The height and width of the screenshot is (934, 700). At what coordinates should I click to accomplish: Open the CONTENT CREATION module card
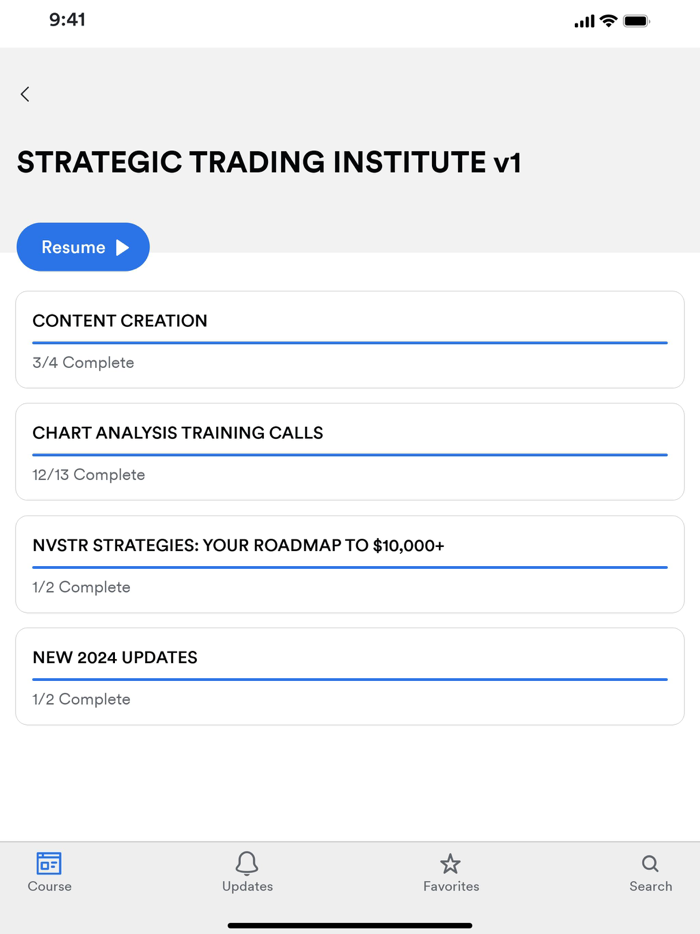pyautogui.click(x=350, y=339)
